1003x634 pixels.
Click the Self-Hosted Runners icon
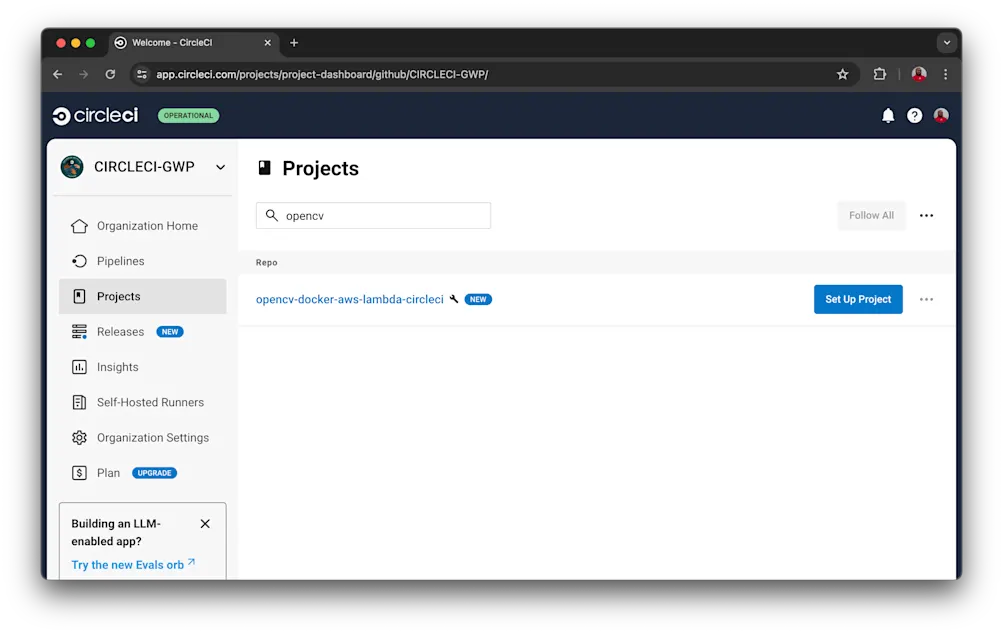[80, 402]
